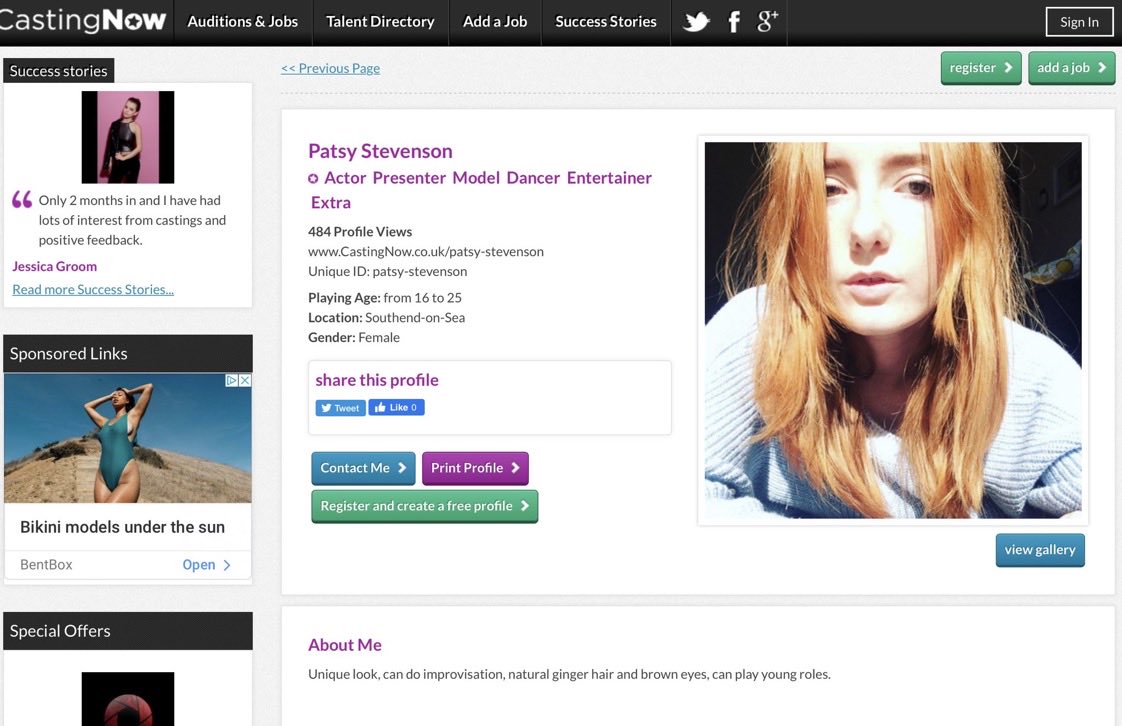Click the green add a job button
This screenshot has width=1122, height=726.
pos(1072,68)
